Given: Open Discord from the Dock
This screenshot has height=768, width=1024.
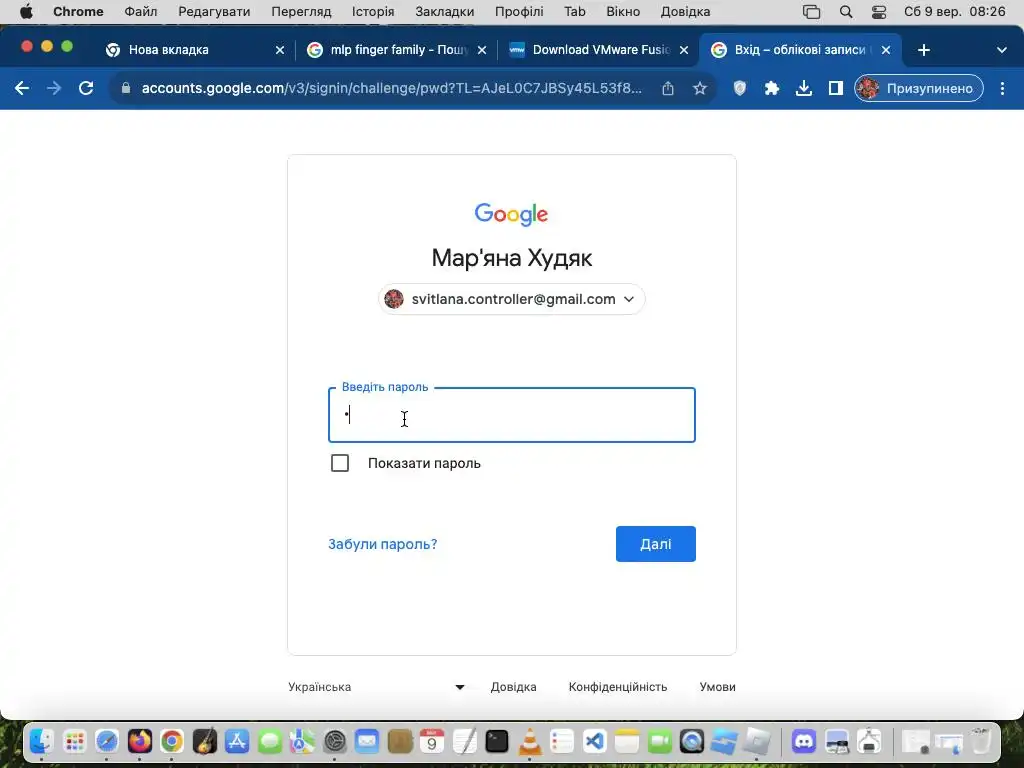Looking at the screenshot, I should coord(804,741).
